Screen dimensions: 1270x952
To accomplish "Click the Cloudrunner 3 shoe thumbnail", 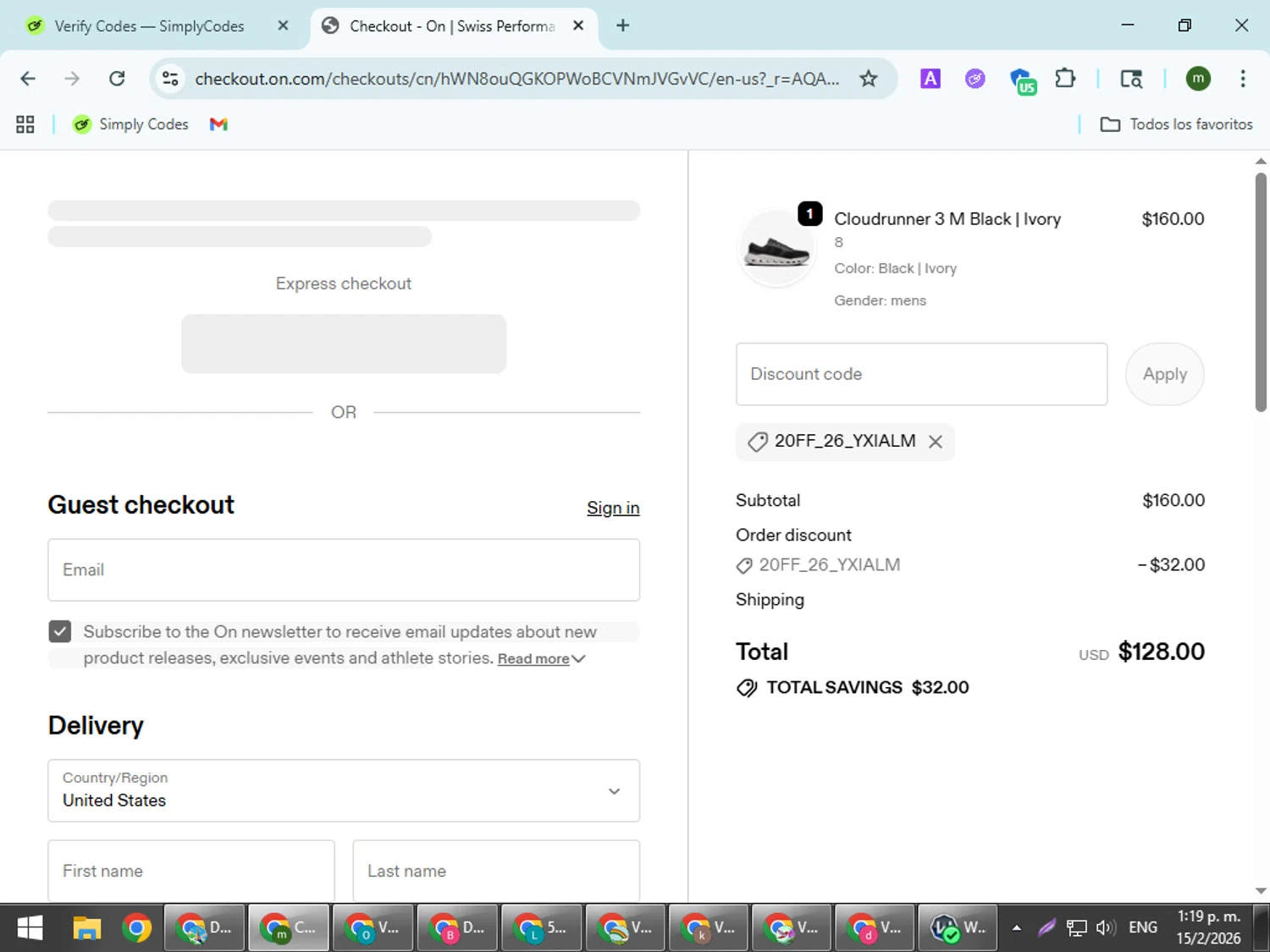I will [776, 250].
